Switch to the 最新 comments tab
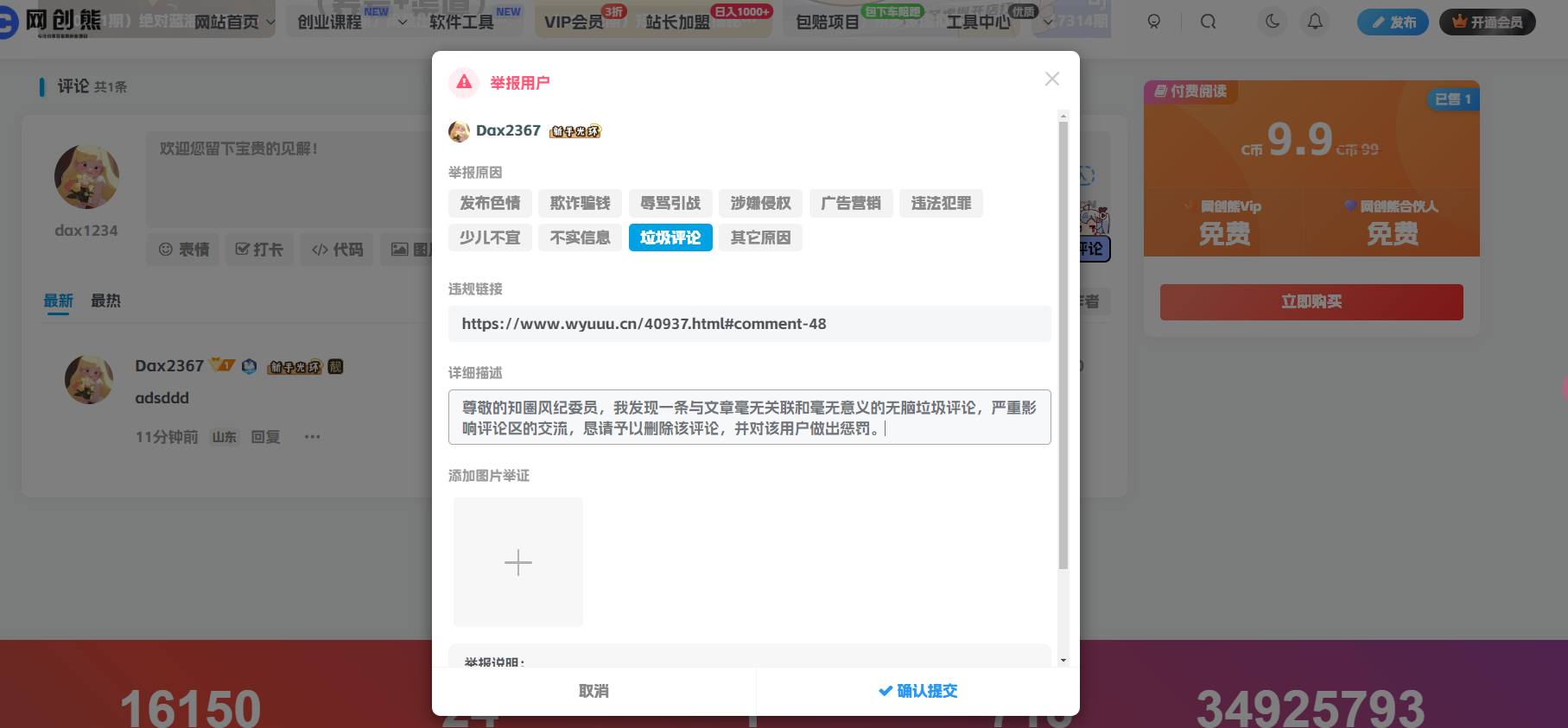The height and width of the screenshot is (728, 1568). [x=59, y=301]
